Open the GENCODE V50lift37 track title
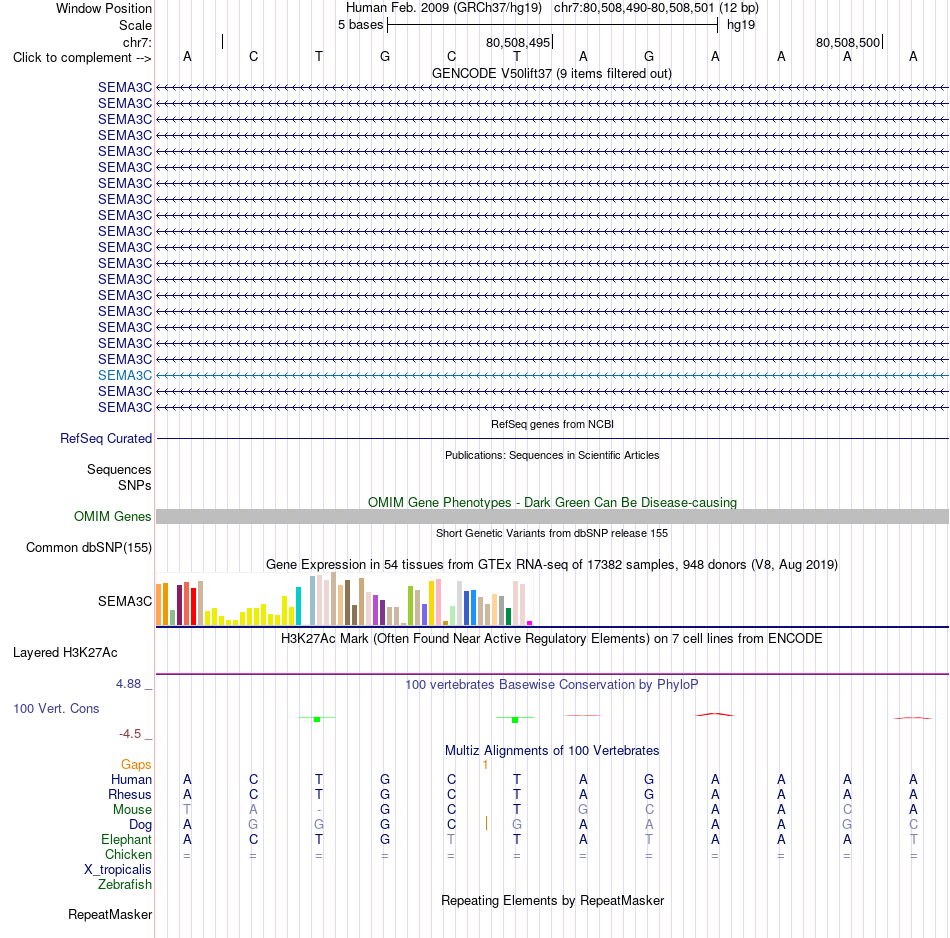This screenshot has width=950, height=938. pyautogui.click(x=552, y=73)
